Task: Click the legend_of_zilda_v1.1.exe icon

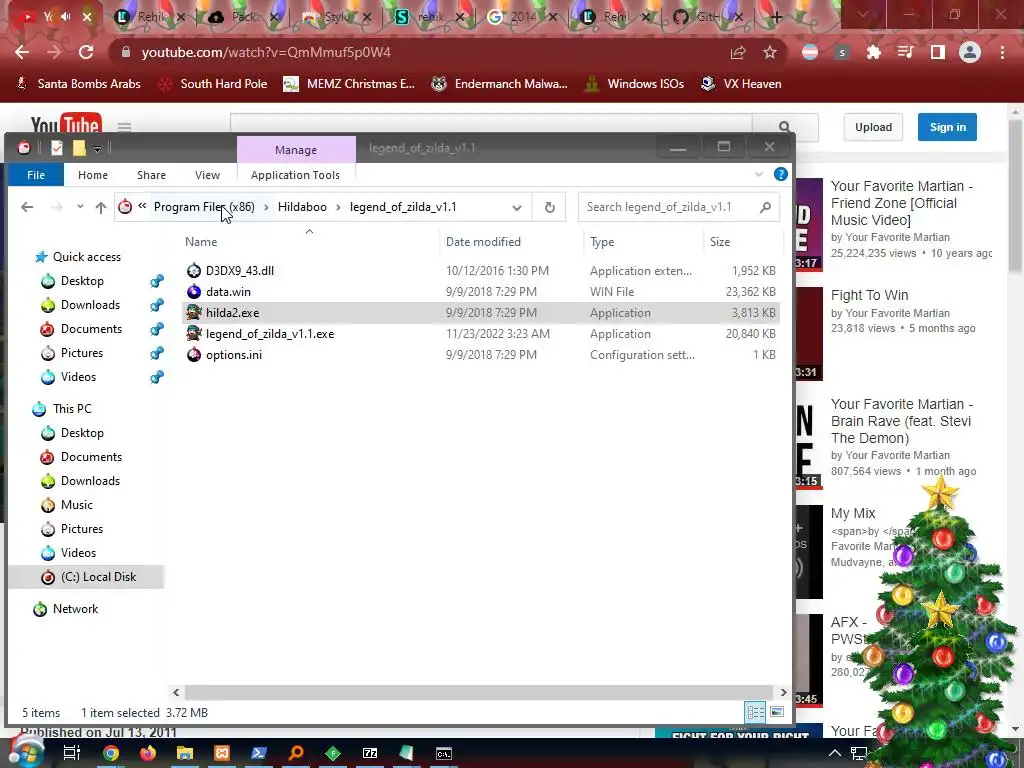Action: pyautogui.click(x=194, y=333)
